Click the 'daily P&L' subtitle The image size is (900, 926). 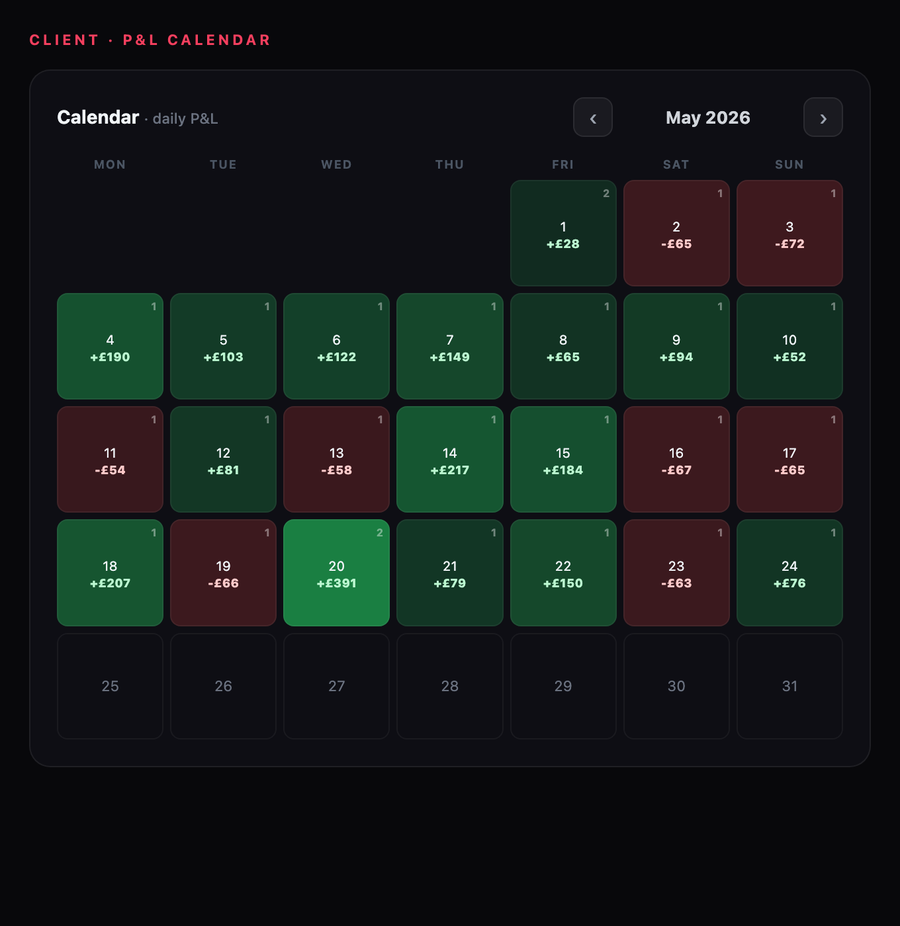185,119
